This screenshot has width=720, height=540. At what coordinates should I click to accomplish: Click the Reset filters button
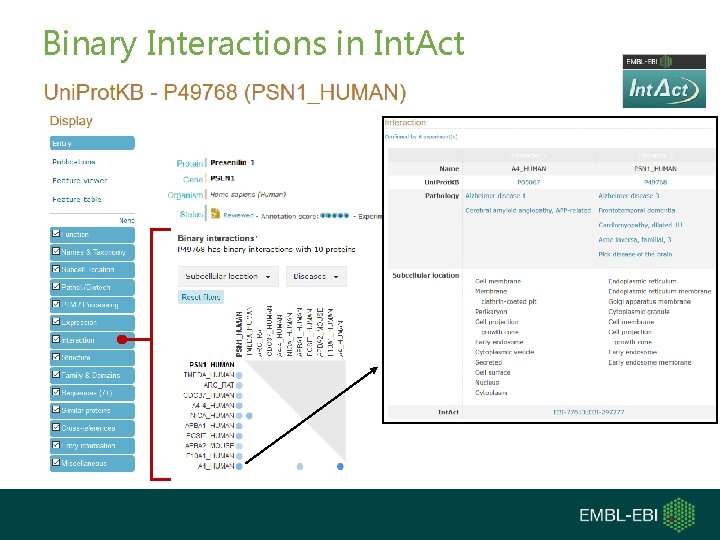coord(201,297)
